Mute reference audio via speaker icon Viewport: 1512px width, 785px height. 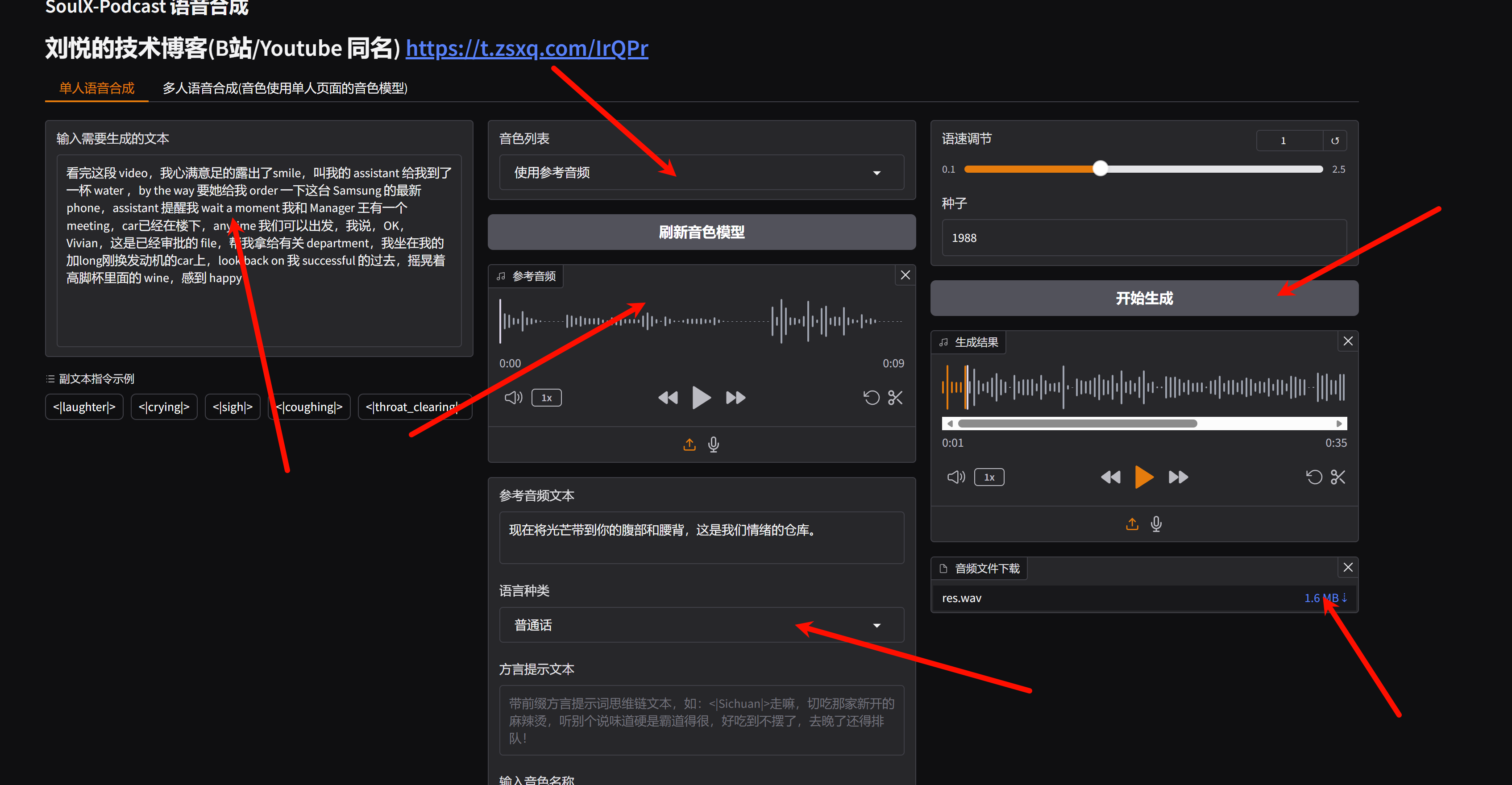pyautogui.click(x=513, y=398)
